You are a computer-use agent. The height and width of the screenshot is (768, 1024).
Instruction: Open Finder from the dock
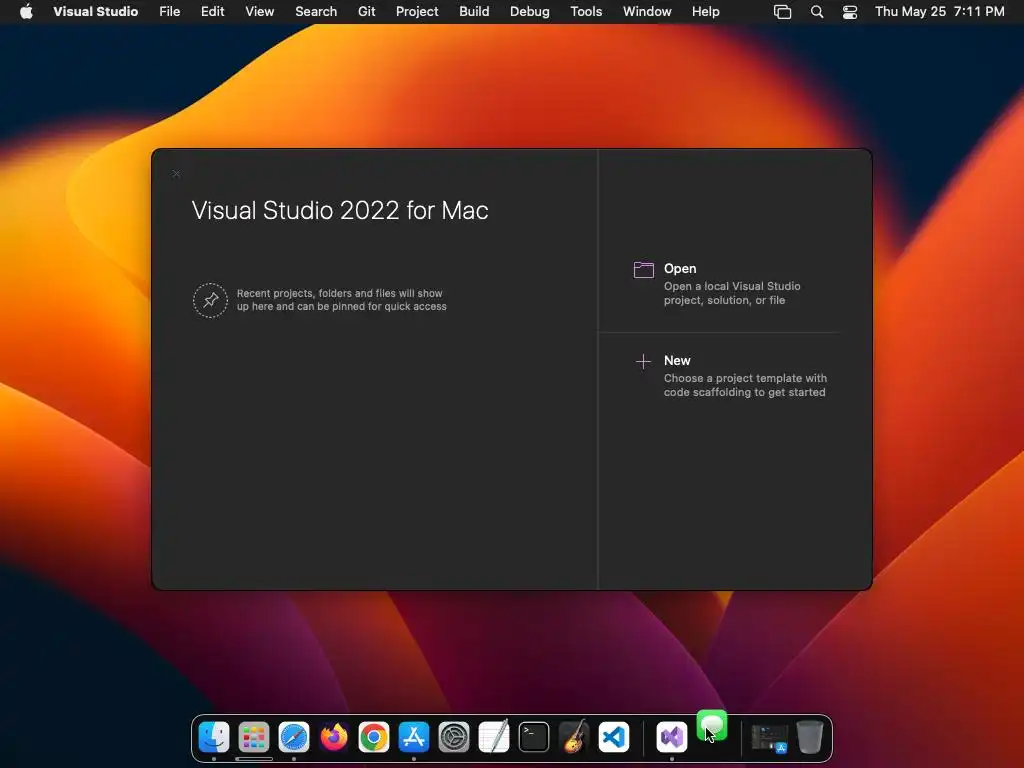tap(214, 737)
